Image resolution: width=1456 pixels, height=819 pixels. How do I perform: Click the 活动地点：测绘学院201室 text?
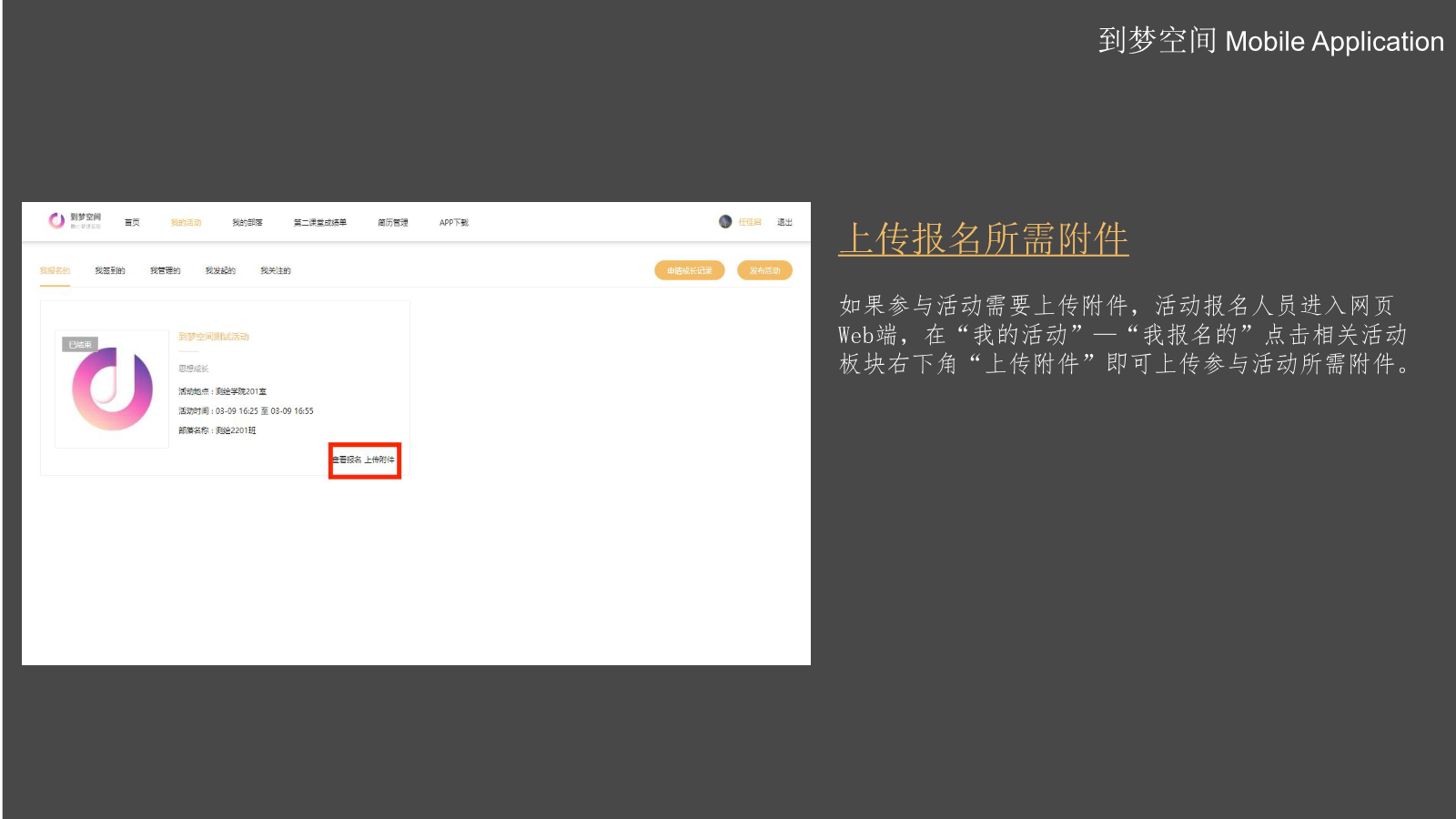click(x=222, y=391)
